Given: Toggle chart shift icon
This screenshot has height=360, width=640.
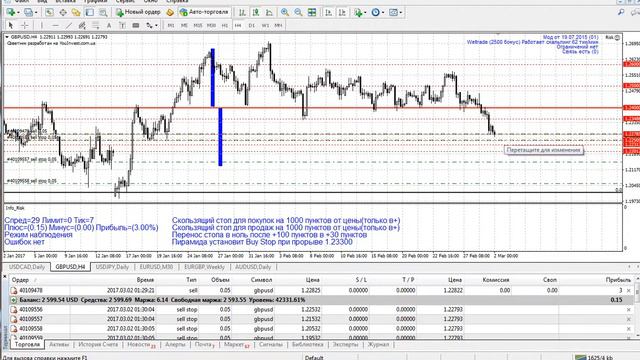Looking at the screenshot, I should (x=342, y=12).
